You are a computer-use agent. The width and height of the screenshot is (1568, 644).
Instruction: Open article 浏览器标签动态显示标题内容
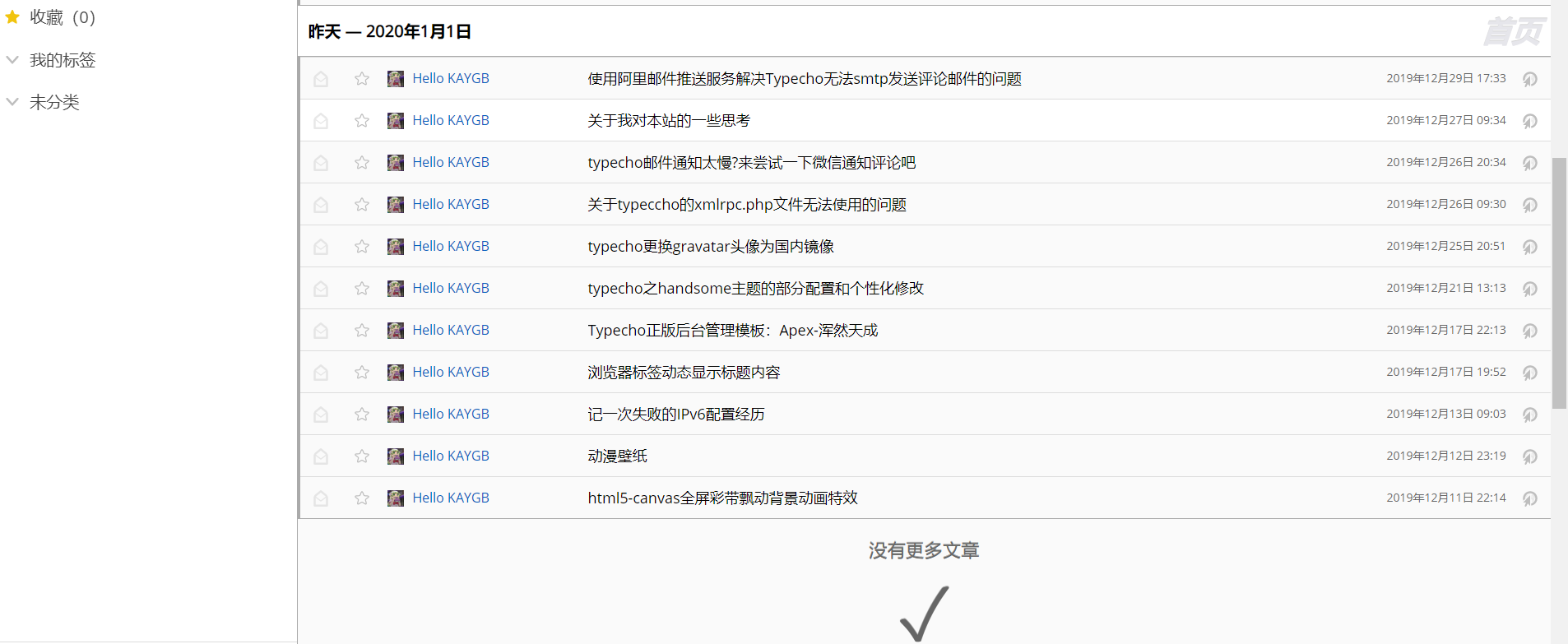684,373
